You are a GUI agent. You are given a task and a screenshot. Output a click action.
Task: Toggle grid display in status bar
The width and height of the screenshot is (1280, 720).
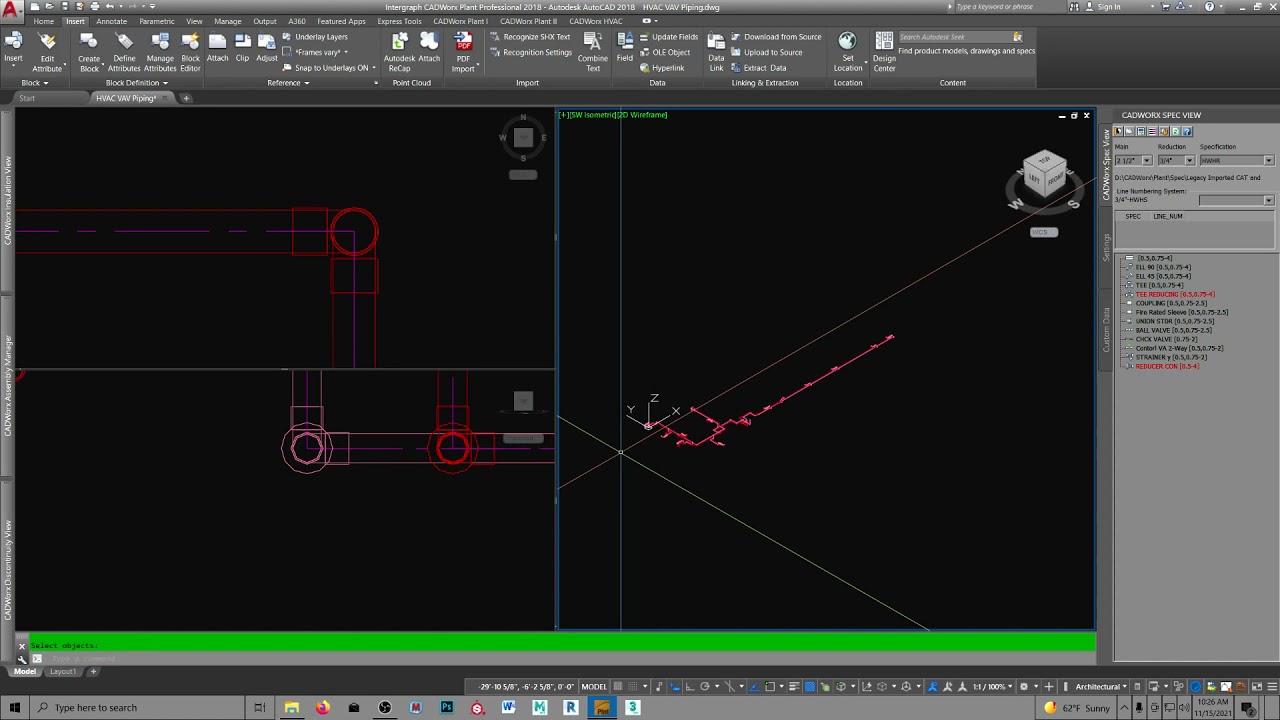618,686
